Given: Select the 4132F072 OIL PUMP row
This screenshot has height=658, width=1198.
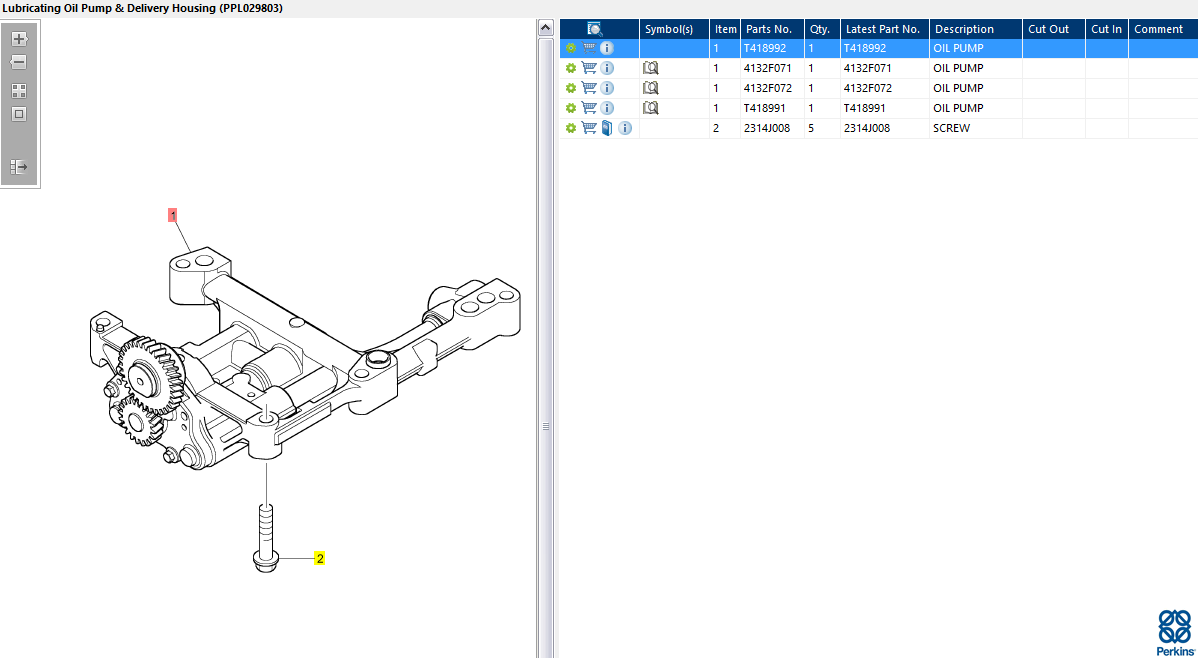Looking at the screenshot, I should coord(958,88).
